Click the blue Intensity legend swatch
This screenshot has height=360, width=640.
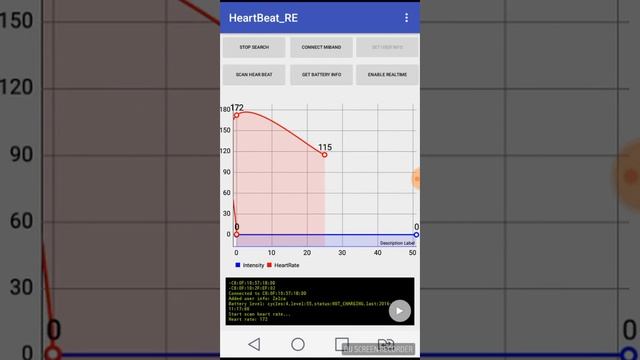238,265
